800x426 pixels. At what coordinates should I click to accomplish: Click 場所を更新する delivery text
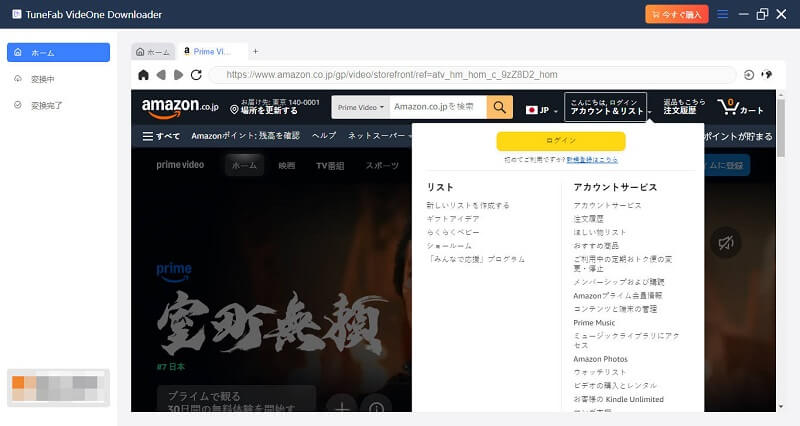(x=269, y=110)
